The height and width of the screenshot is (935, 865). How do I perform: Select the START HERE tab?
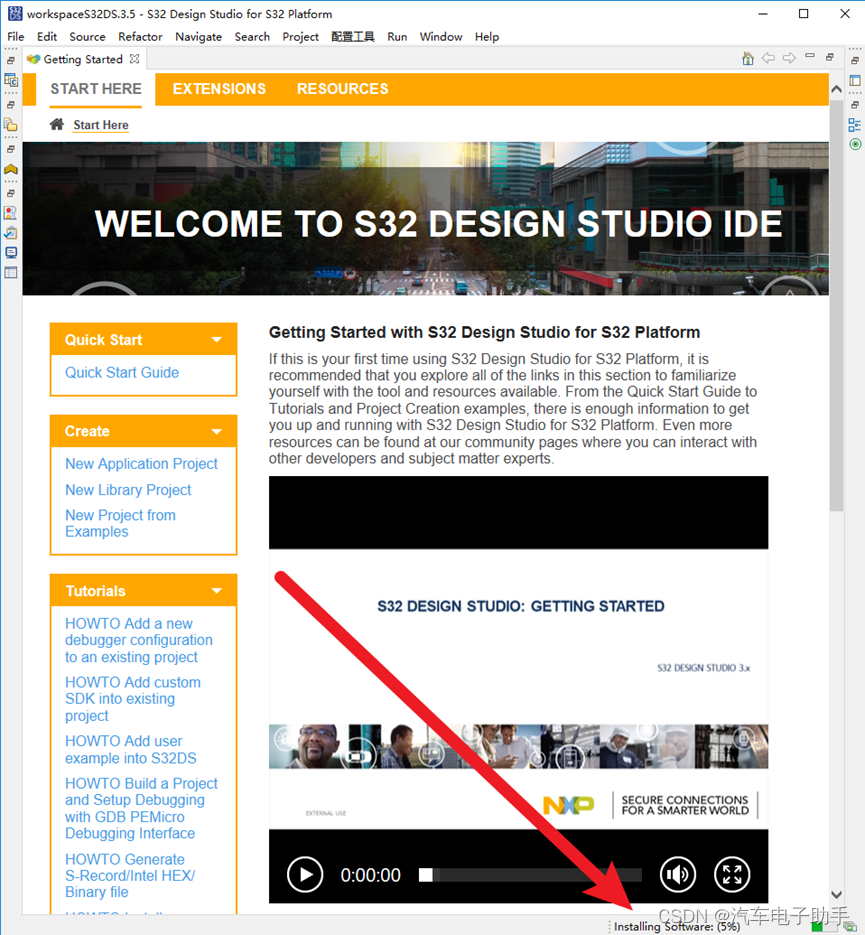pyautogui.click(x=96, y=89)
